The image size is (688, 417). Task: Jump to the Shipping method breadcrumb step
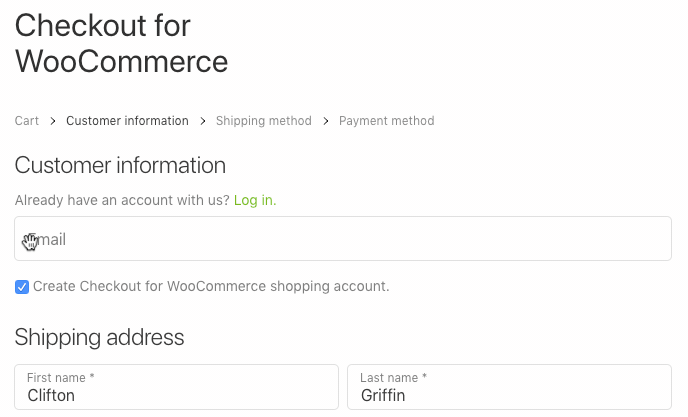pos(264,121)
